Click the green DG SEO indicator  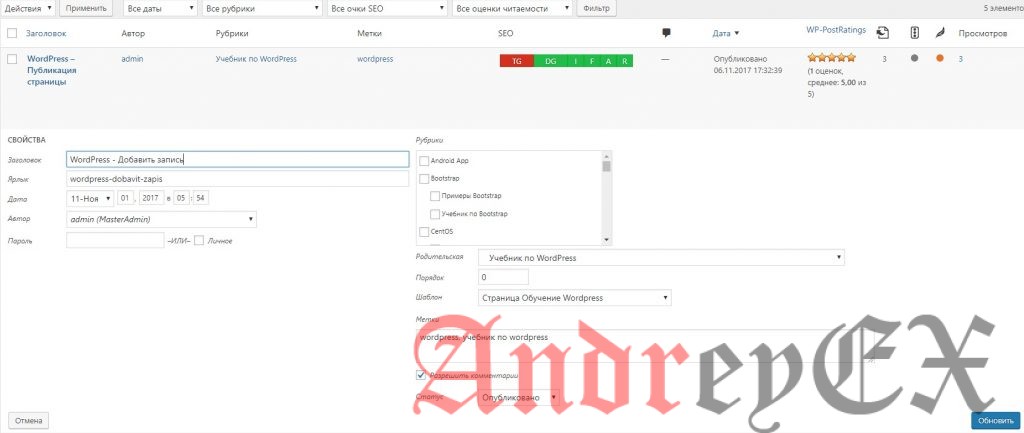[551, 61]
